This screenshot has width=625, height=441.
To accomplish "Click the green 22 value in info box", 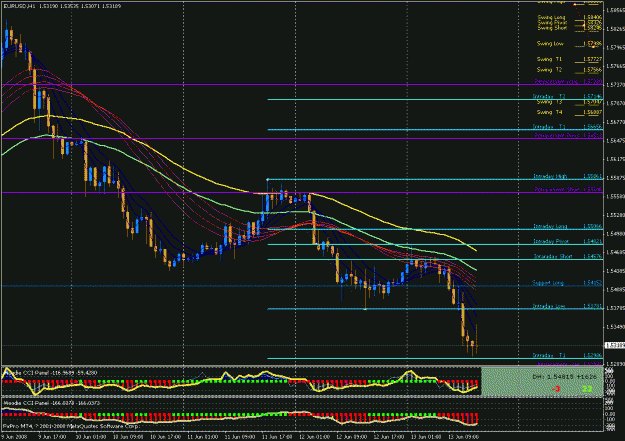I will point(587,389).
